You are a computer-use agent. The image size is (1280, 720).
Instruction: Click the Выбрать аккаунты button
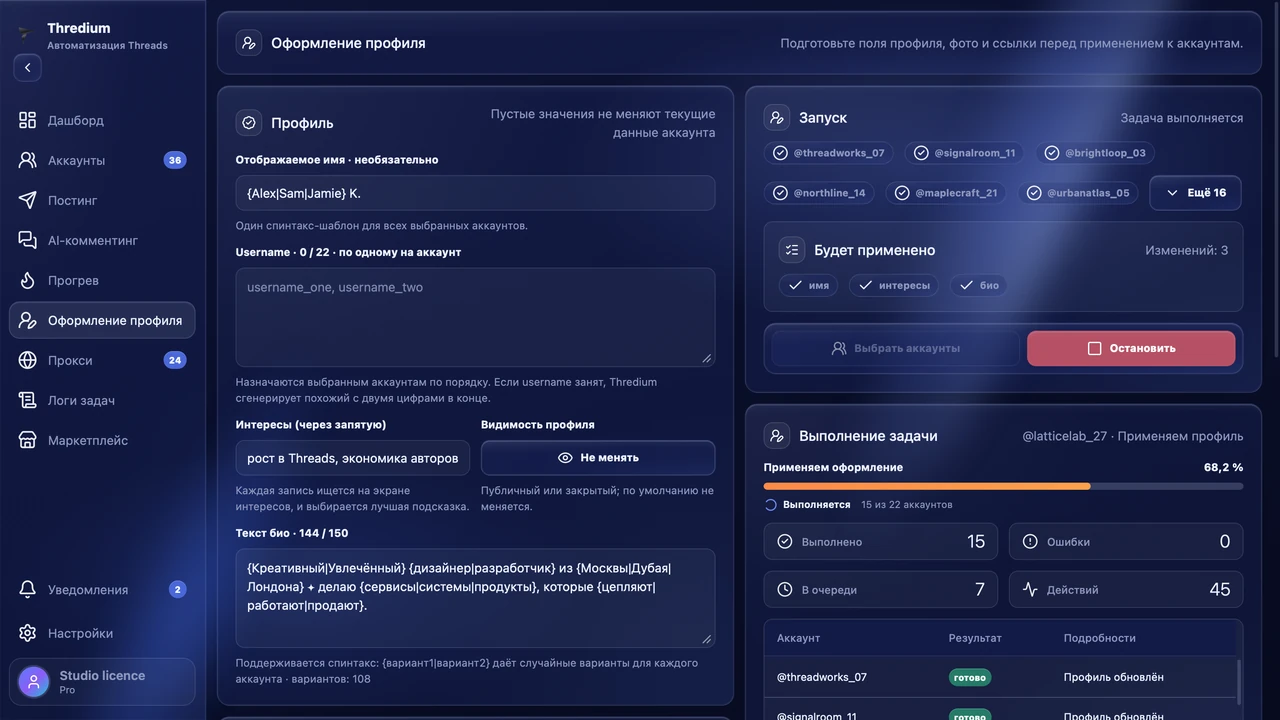click(x=895, y=348)
